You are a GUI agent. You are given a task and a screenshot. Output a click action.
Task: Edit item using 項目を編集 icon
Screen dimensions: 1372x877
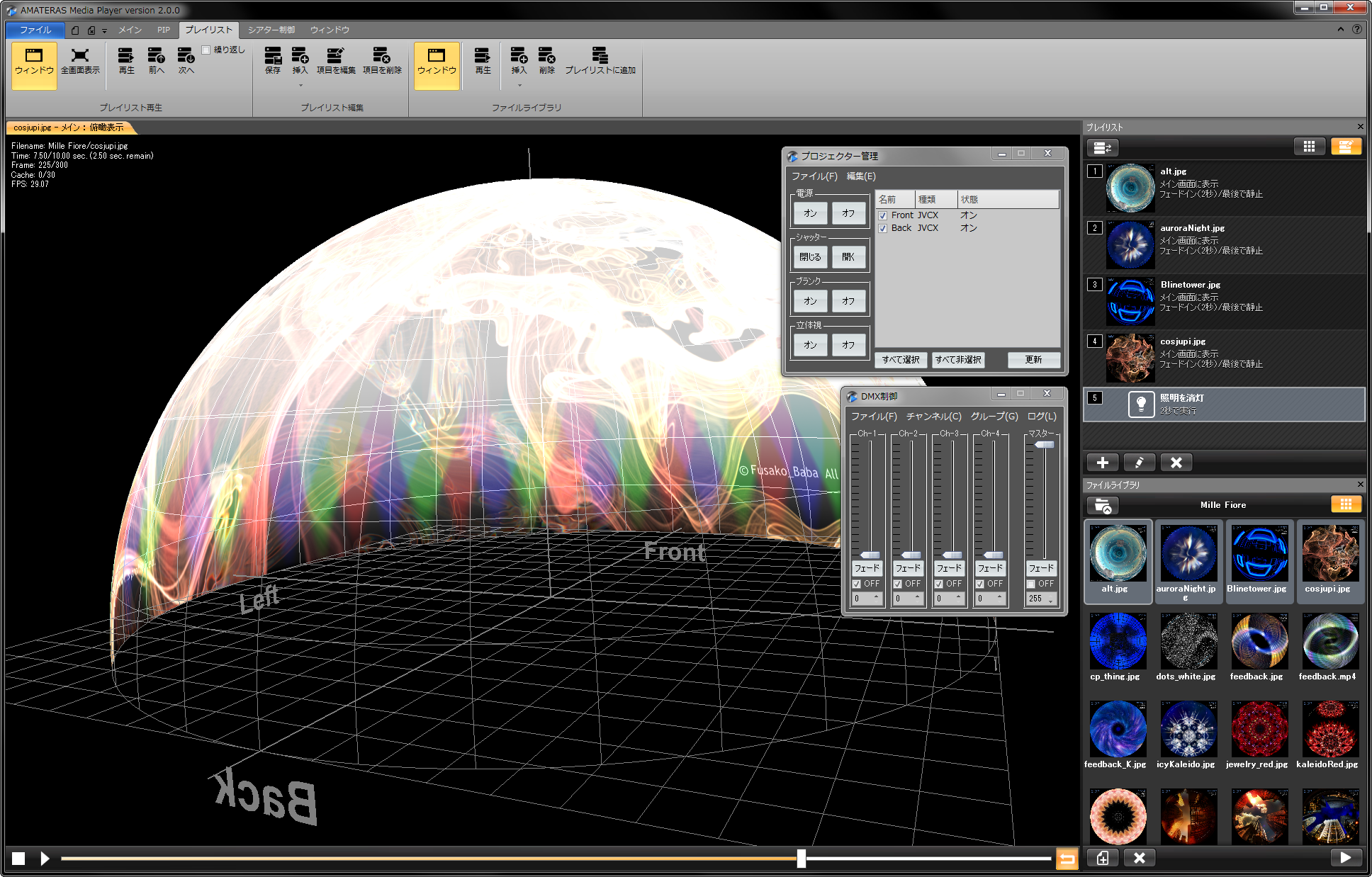pyautogui.click(x=336, y=61)
